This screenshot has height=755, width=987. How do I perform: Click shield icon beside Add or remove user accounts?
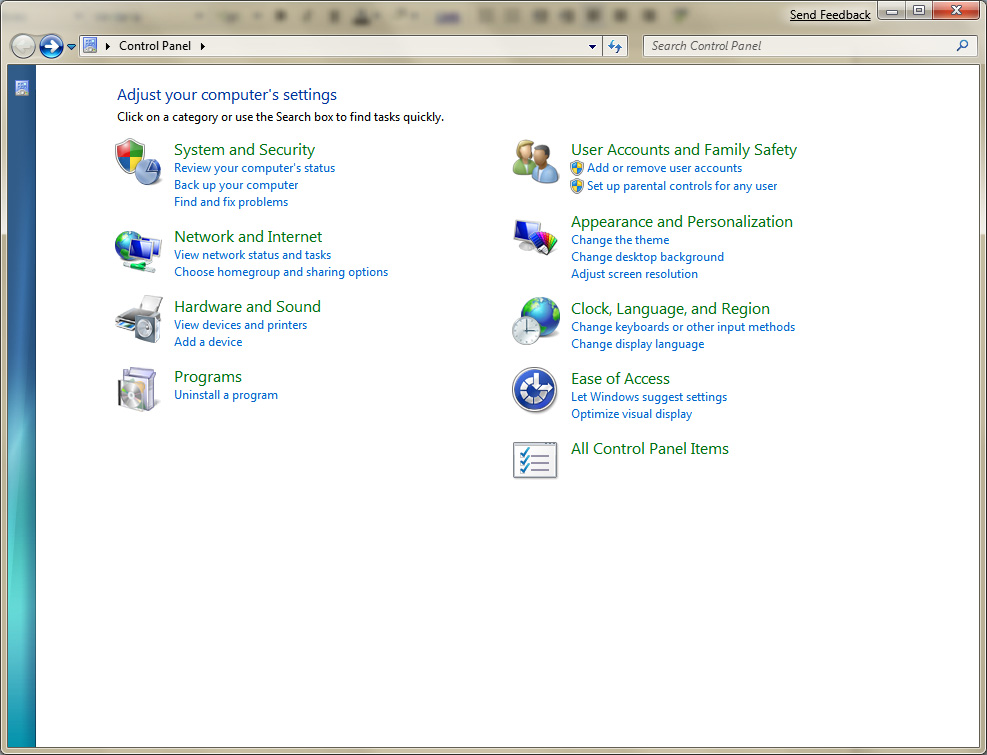pos(577,168)
